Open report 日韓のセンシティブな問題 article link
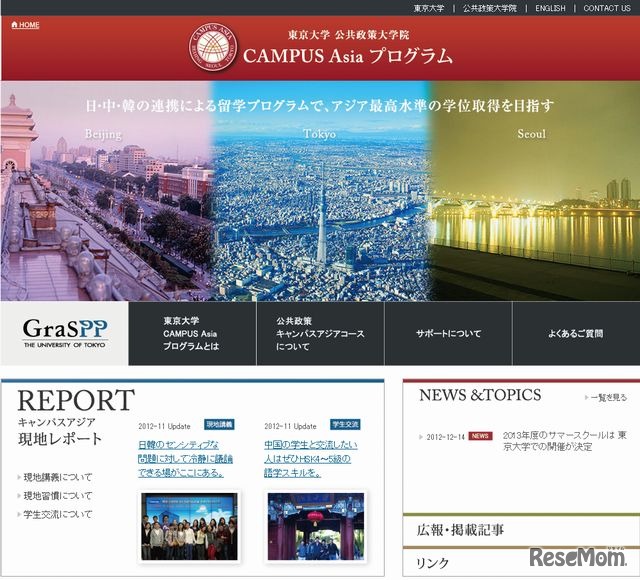This screenshot has height=580, width=640. coord(185,459)
